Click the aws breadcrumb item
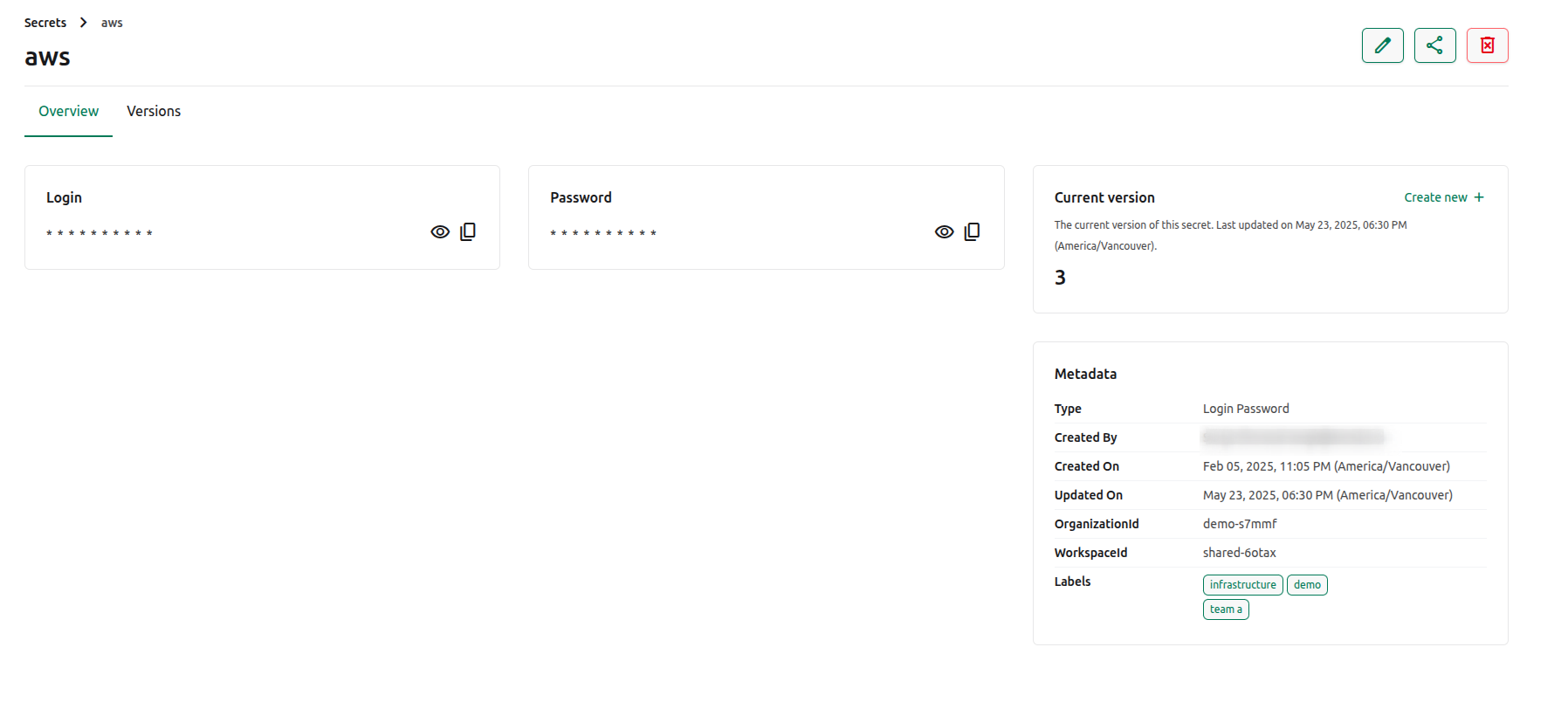1568x723 pixels. 112,23
